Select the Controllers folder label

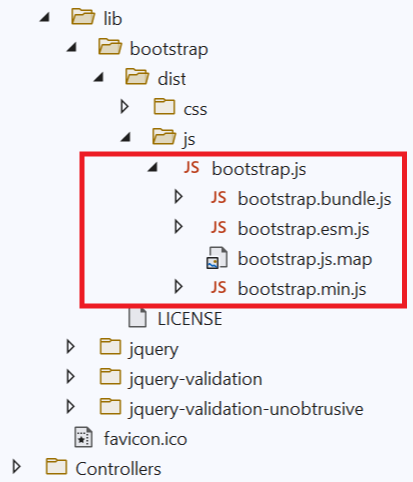pos(118,469)
